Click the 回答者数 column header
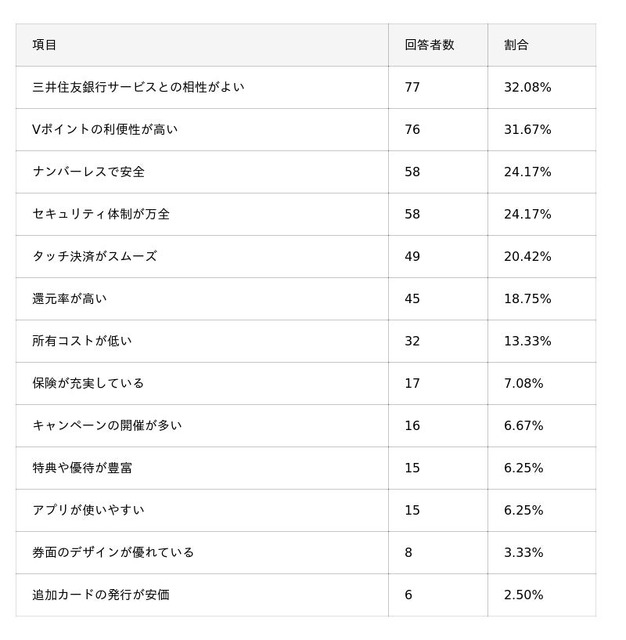 point(429,45)
